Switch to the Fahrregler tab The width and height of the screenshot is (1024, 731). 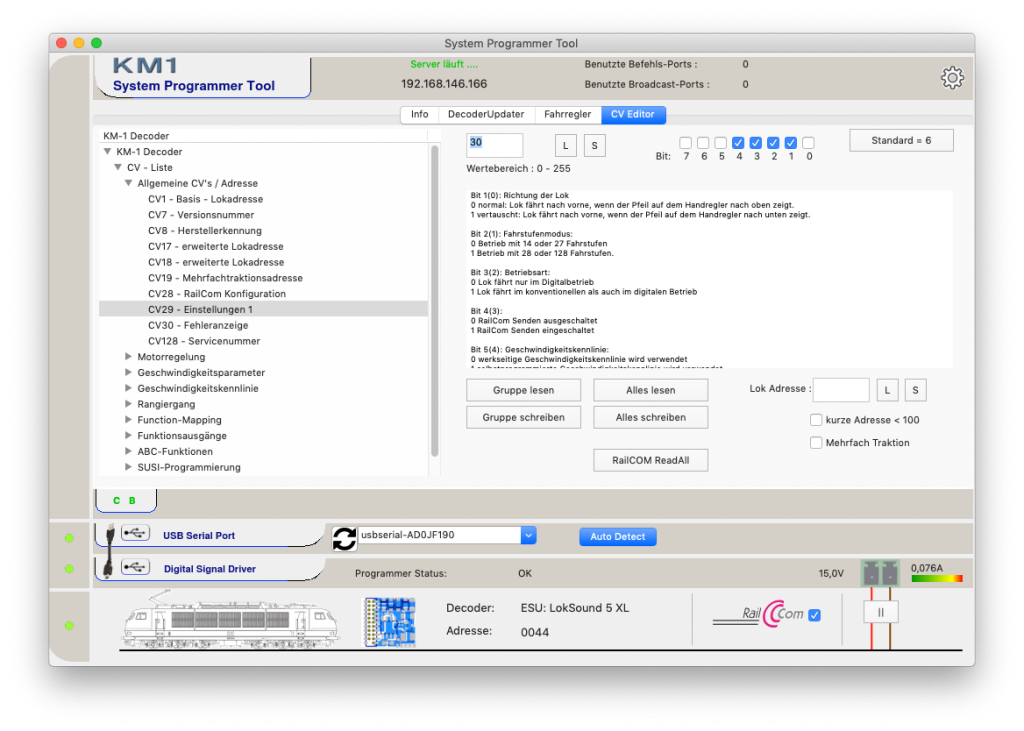click(x=568, y=114)
